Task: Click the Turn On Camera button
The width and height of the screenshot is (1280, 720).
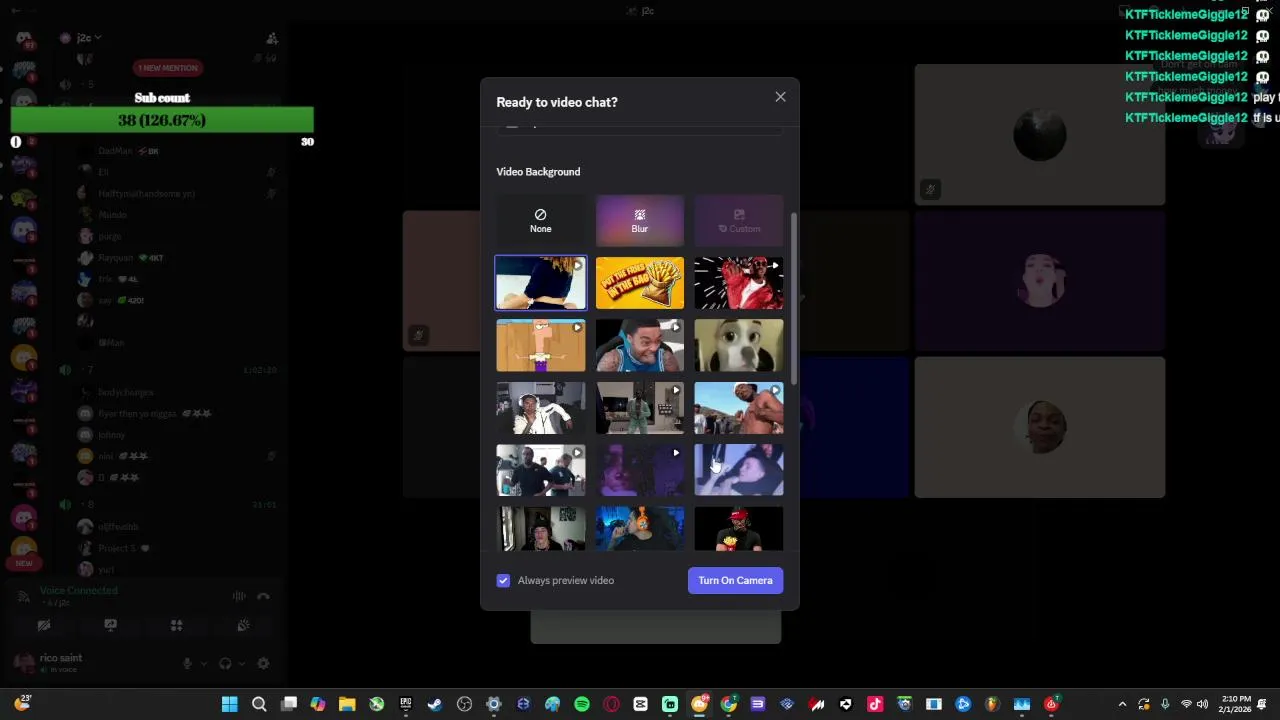Action: (x=735, y=580)
